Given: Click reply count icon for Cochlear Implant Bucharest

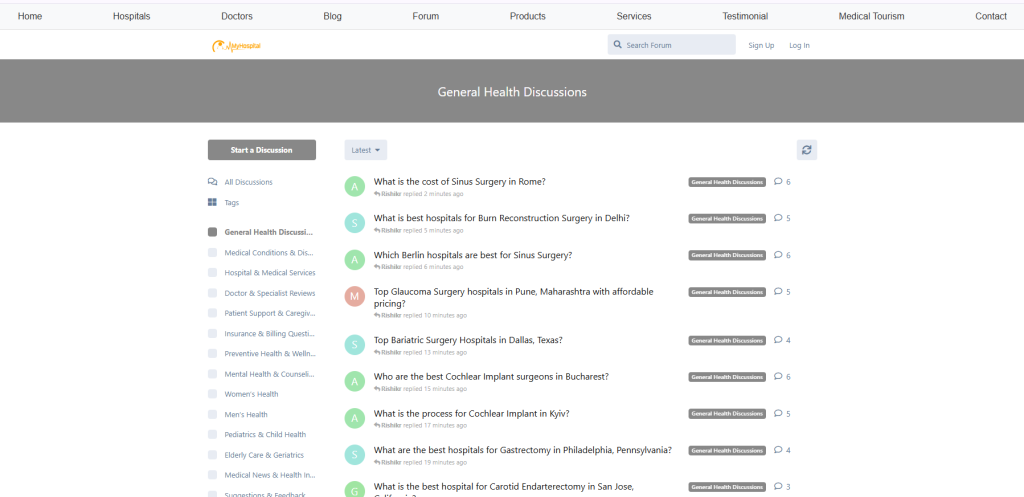Looking at the screenshot, I should [778, 376].
